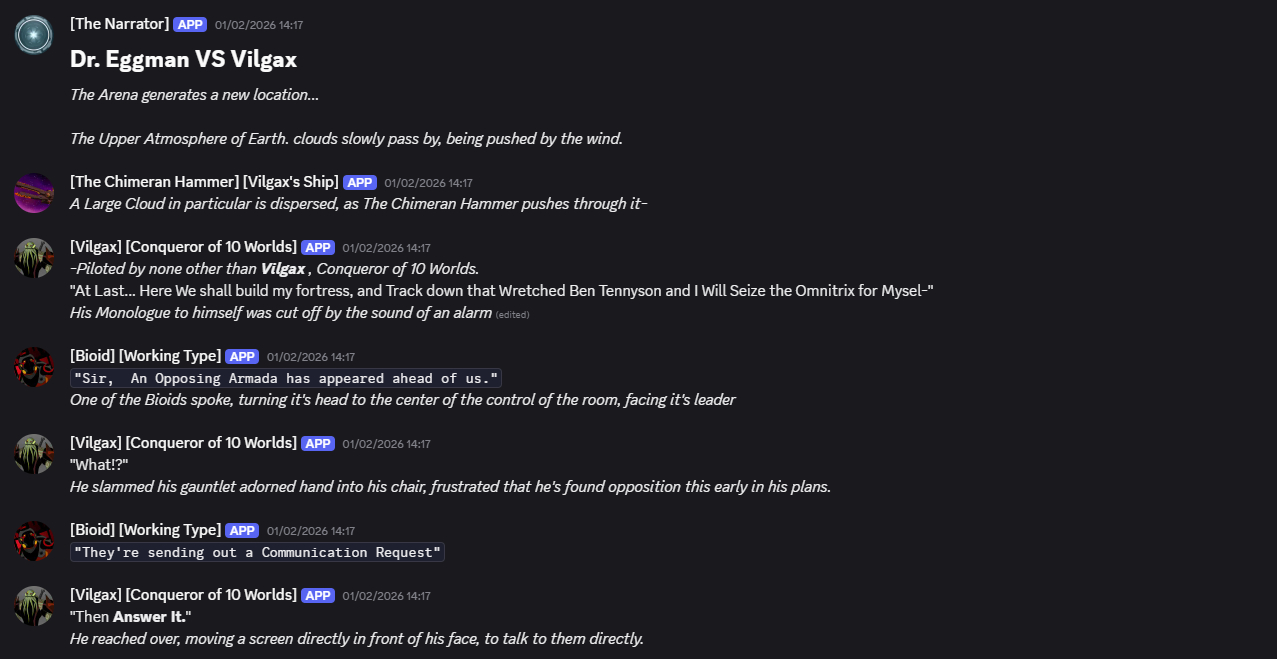
Task: Click the timestamp on The Chimeran Hammer message
Action: [x=428, y=183]
